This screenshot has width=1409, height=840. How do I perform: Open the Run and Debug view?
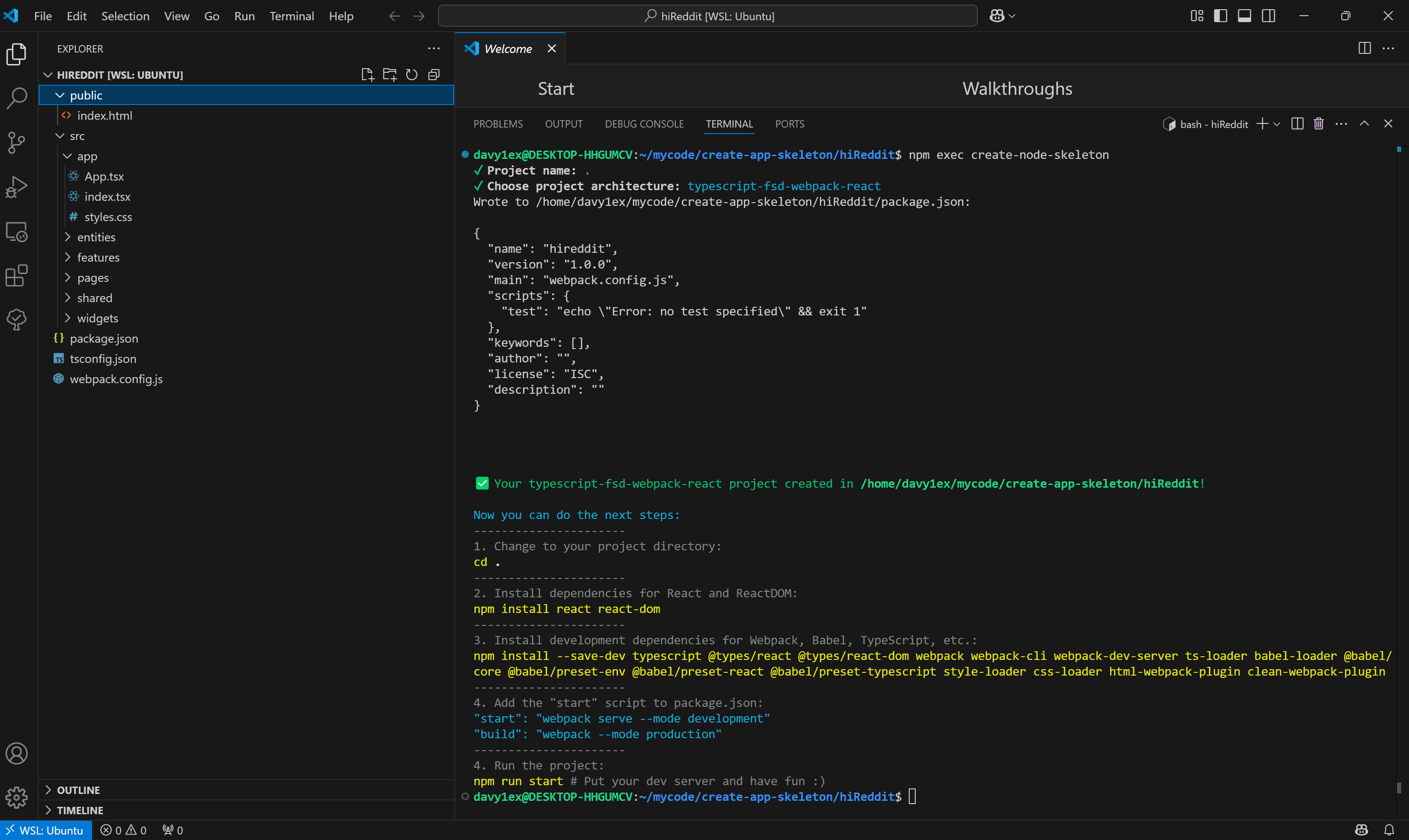[x=17, y=187]
